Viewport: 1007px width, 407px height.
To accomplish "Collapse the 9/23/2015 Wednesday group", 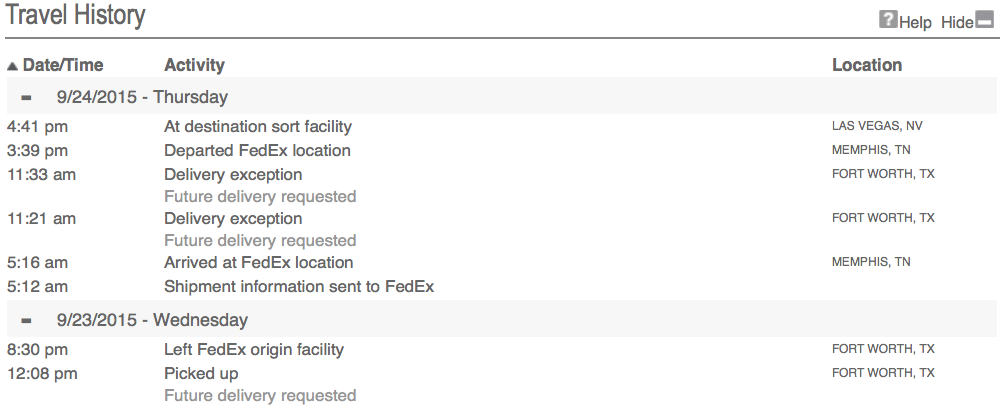I will (26, 320).
